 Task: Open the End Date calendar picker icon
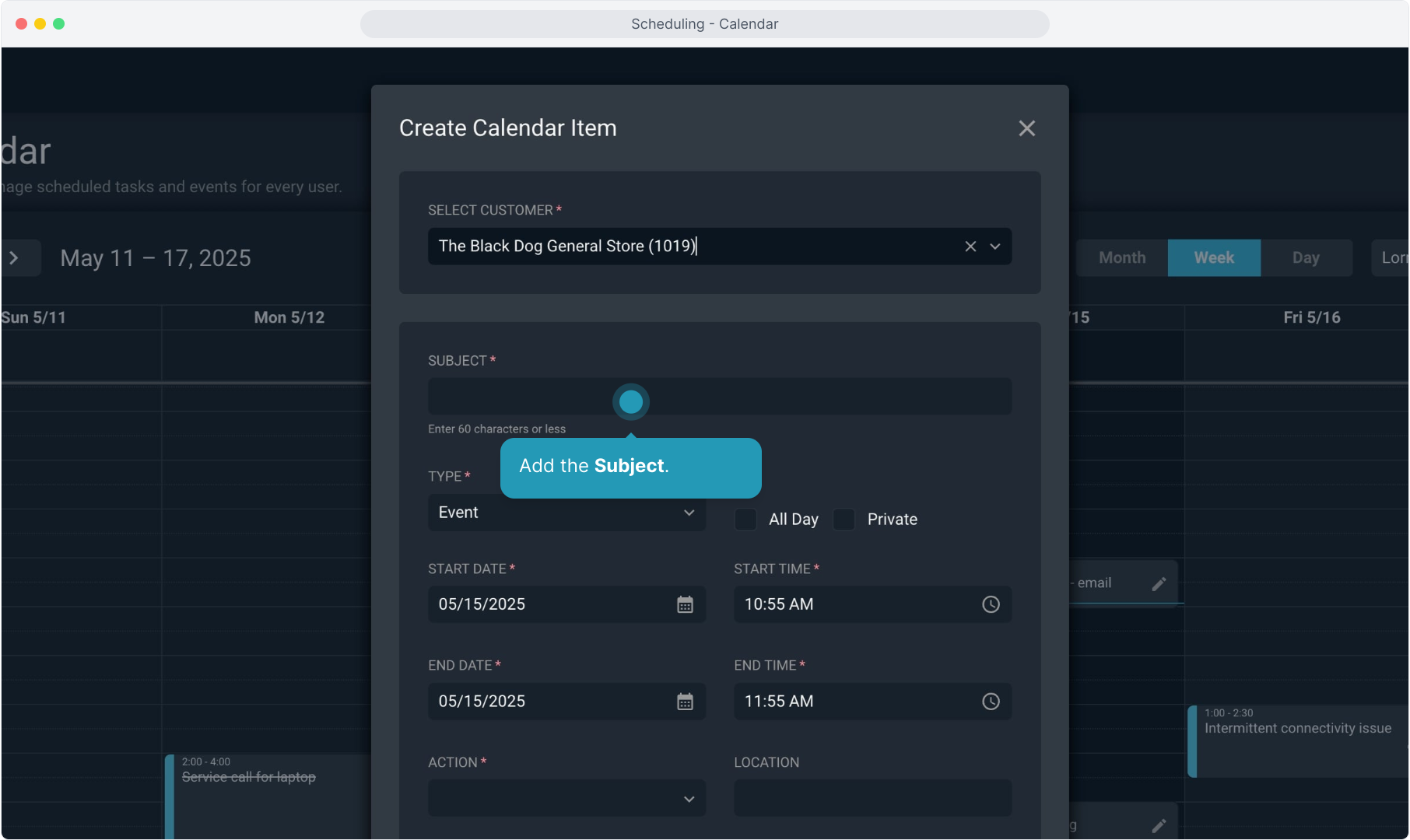tap(685, 702)
